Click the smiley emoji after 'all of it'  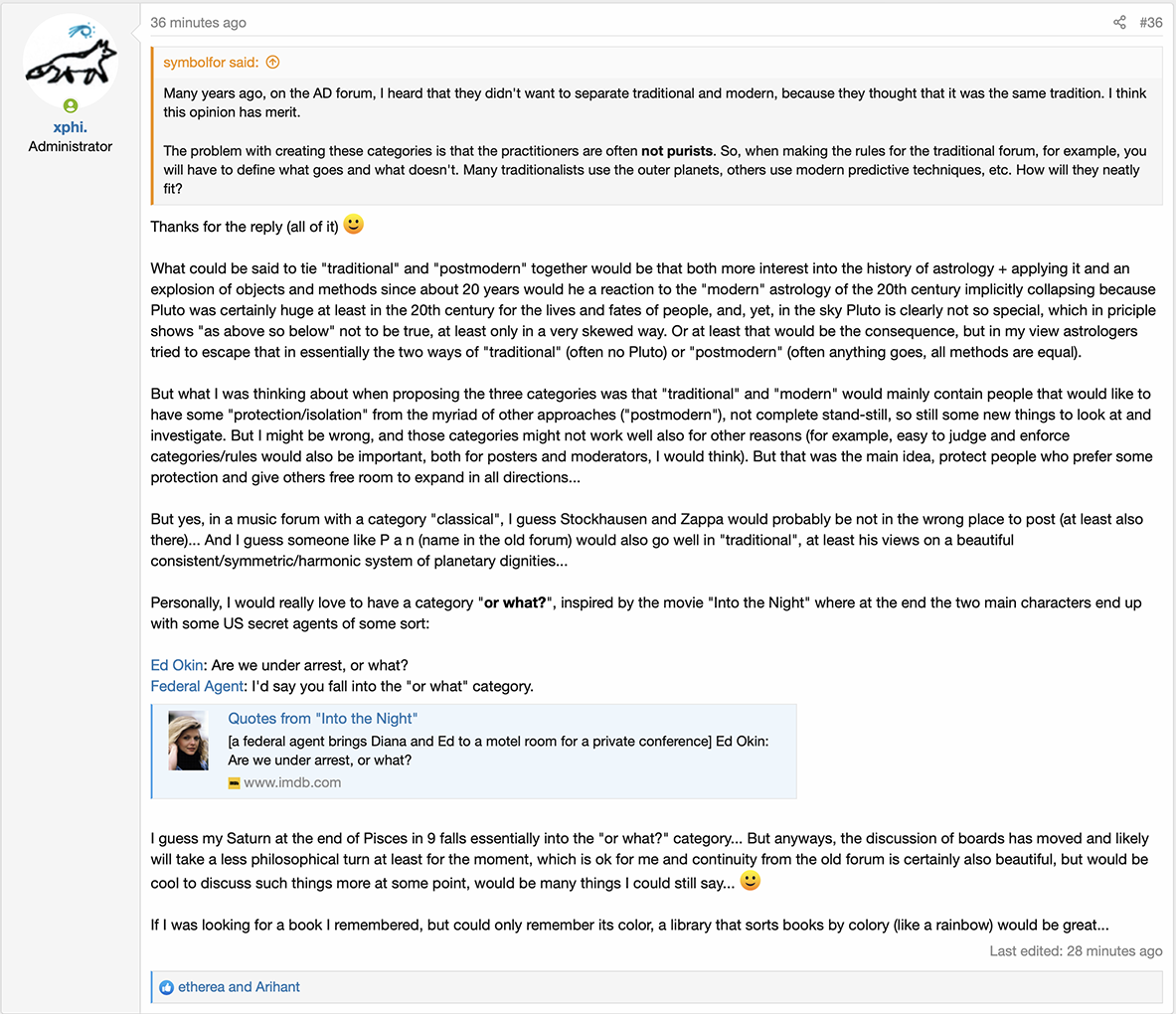(x=353, y=225)
